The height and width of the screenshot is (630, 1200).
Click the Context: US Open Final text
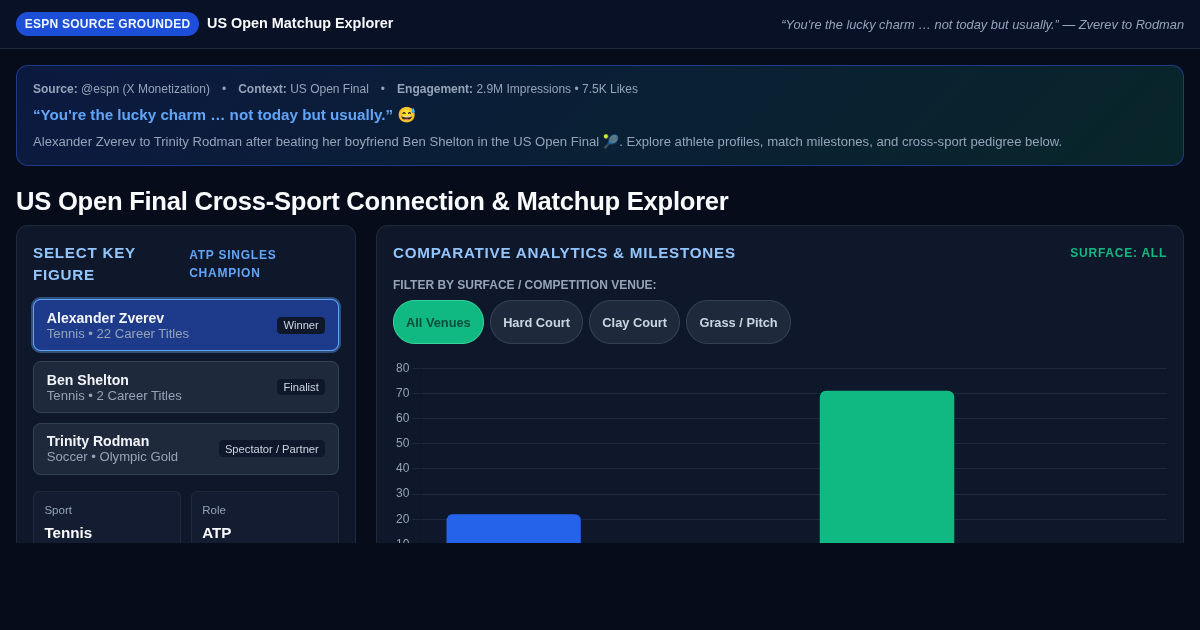[303, 89]
